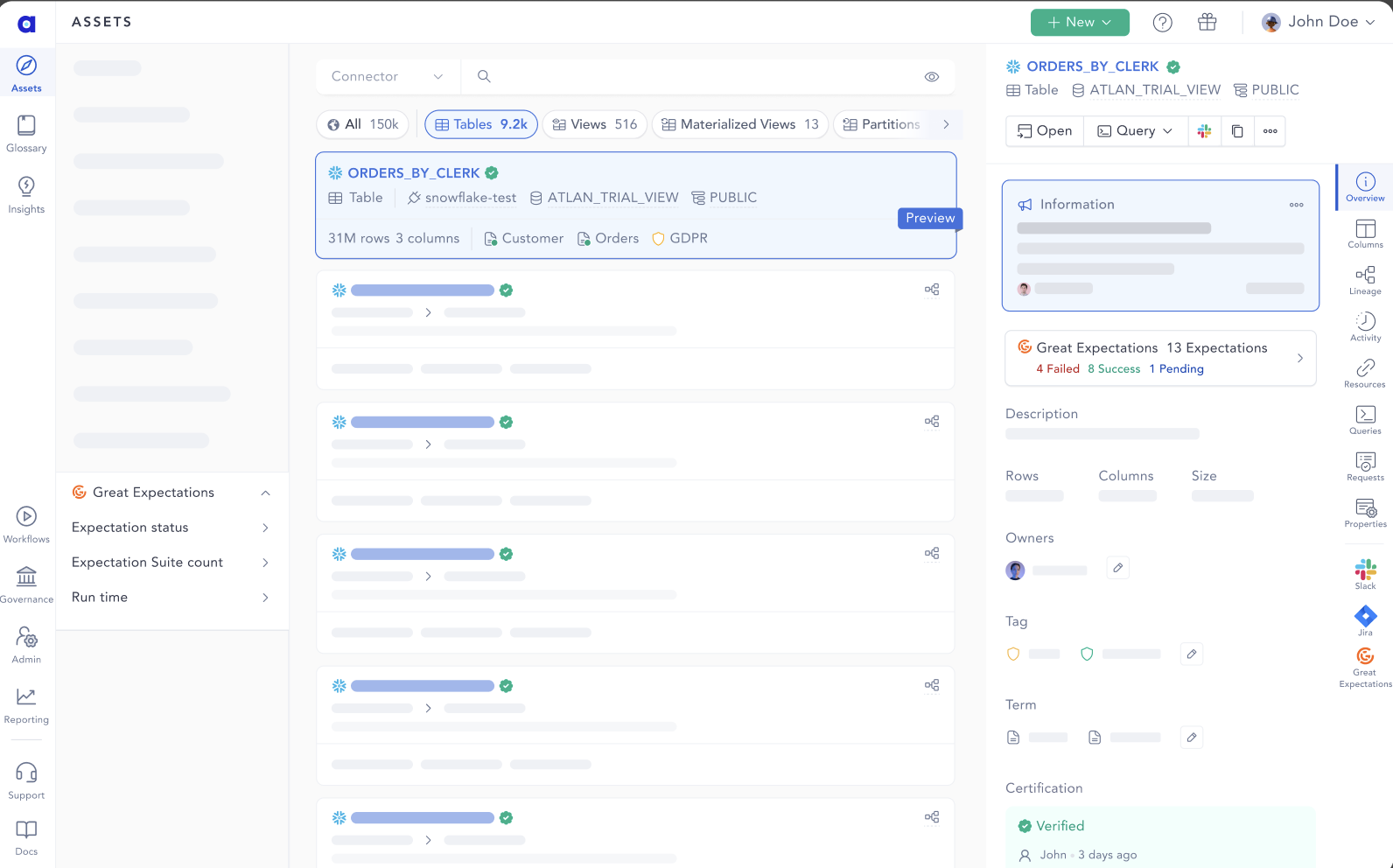Open the Glossary section
This screenshot has height=868, width=1393.
(x=27, y=134)
